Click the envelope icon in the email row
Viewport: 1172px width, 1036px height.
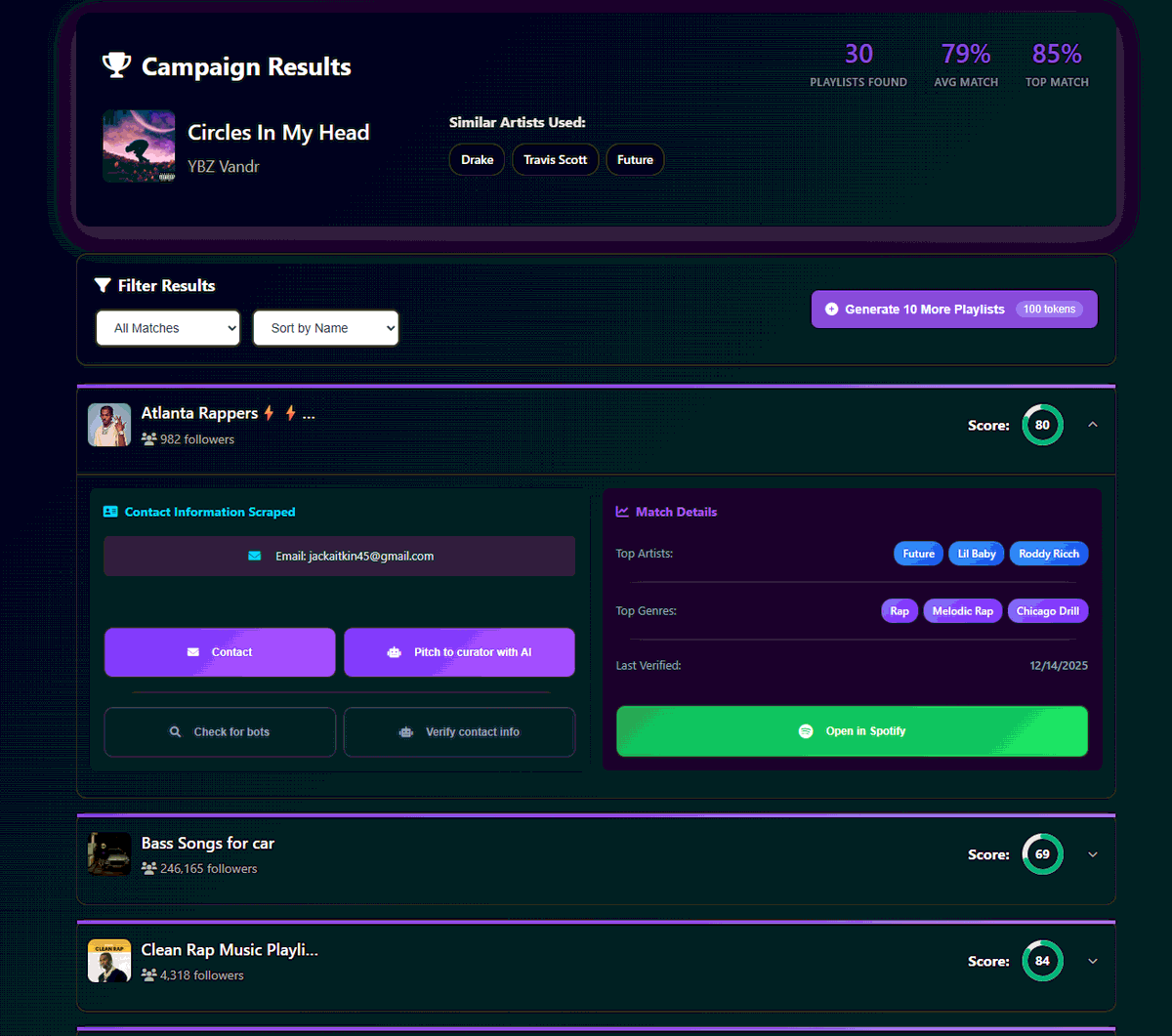click(255, 556)
